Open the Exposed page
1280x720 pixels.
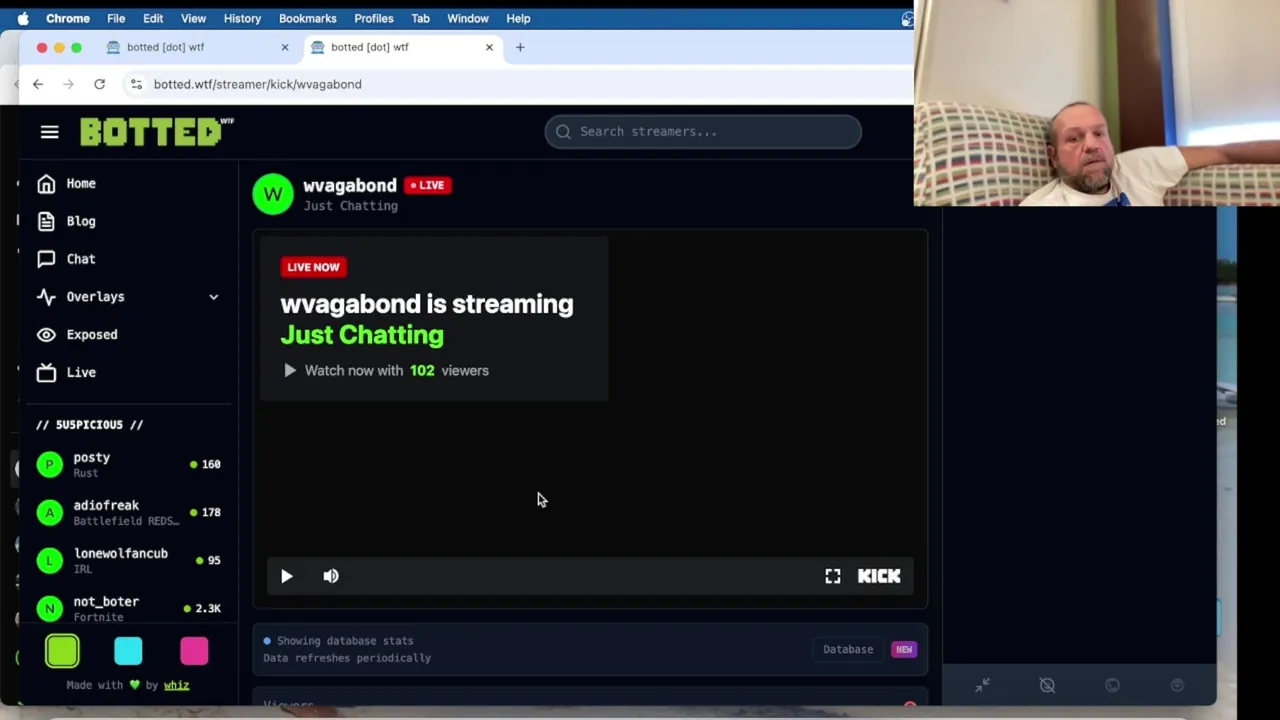pyautogui.click(x=91, y=335)
